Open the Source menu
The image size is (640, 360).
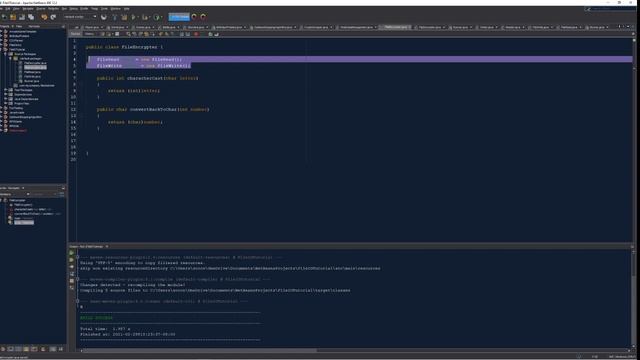(41, 9)
